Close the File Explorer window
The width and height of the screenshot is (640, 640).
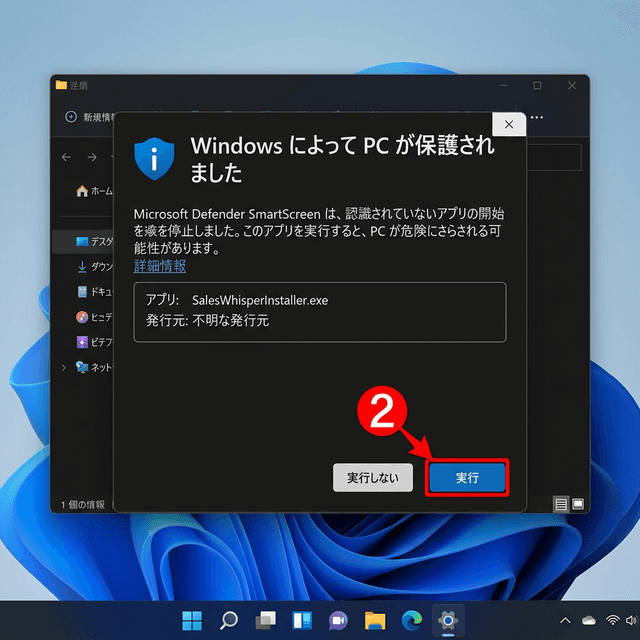[572, 85]
